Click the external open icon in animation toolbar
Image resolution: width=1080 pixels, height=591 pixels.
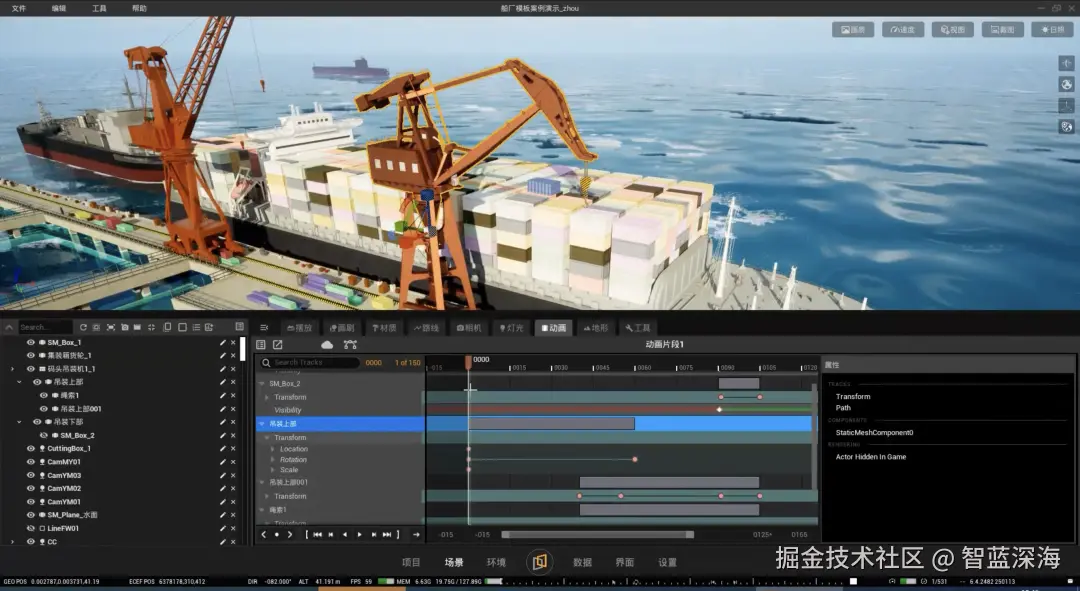click(x=278, y=344)
